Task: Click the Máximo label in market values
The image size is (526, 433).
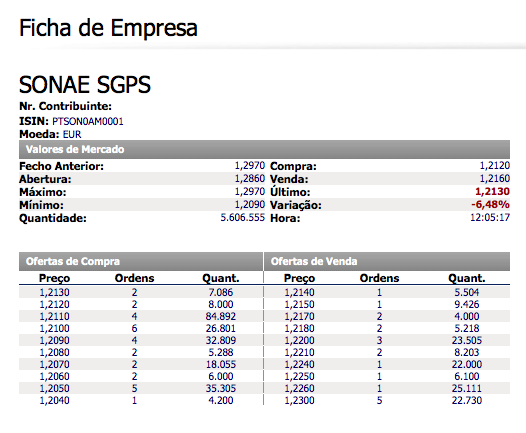Action: [43, 192]
